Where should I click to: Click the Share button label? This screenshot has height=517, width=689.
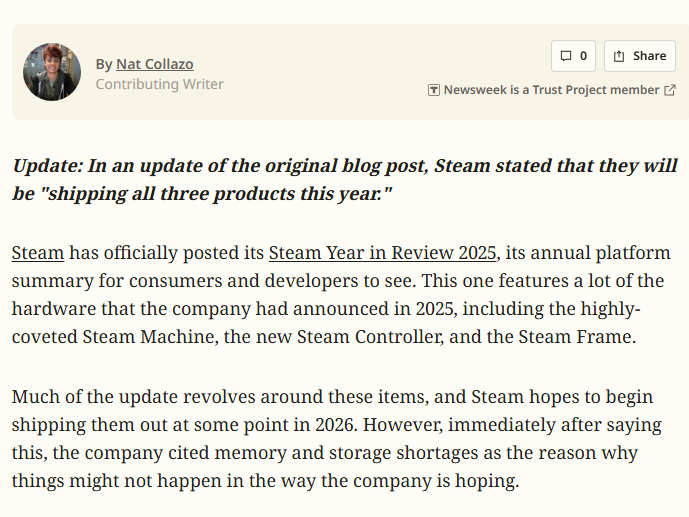coord(649,56)
